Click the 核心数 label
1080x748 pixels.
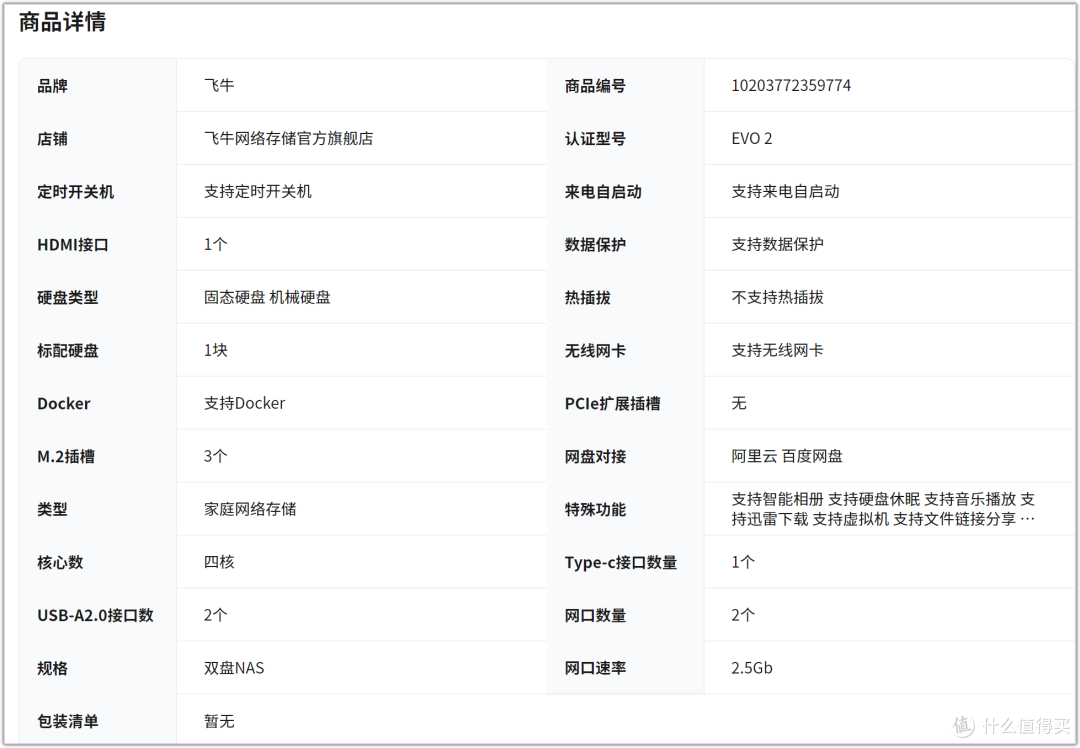point(60,563)
